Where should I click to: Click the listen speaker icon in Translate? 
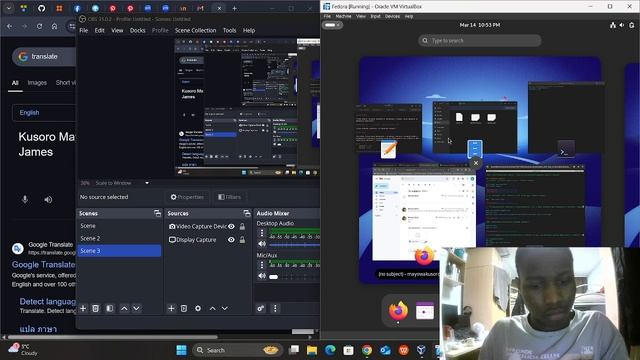click(48, 200)
